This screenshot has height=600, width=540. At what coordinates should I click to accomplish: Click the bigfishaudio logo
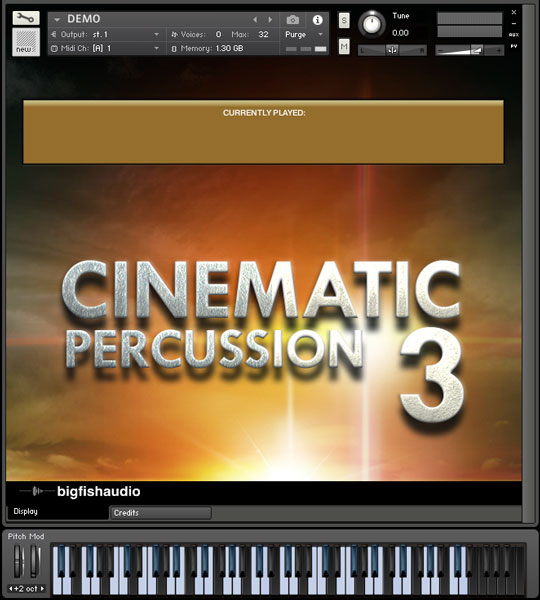tap(80, 491)
